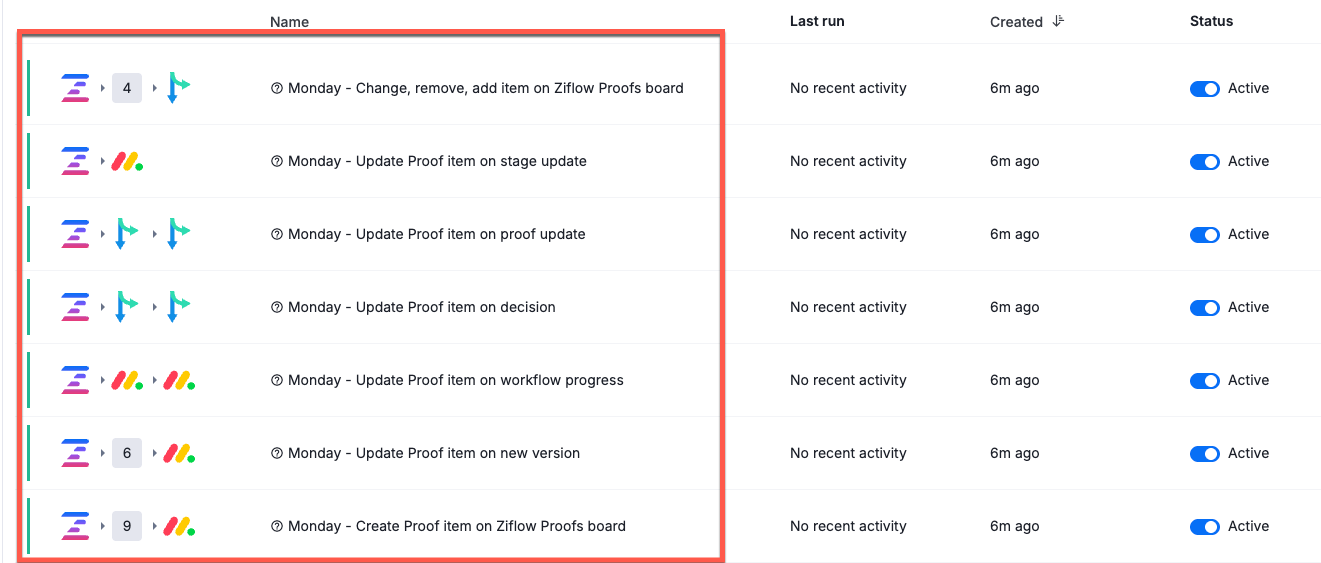The image size is (1321, 563).
Task: Click Ziflow icon in 'Create Proof item' row
Action: coord(75,526)
